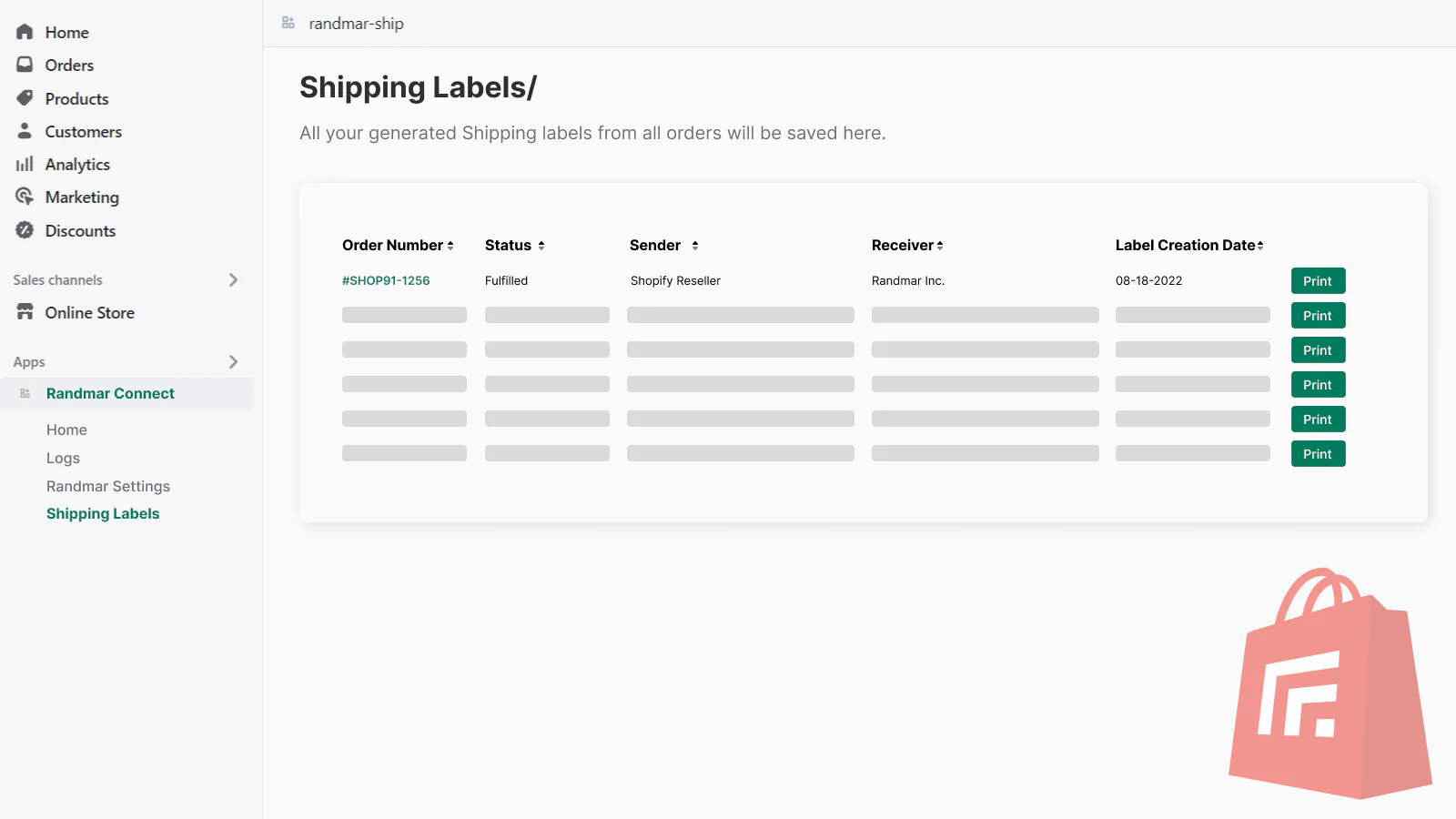Viewport: 1456px width, 819px height.
Task: Expand the Apps section chevron
Action: coord(233,362)
